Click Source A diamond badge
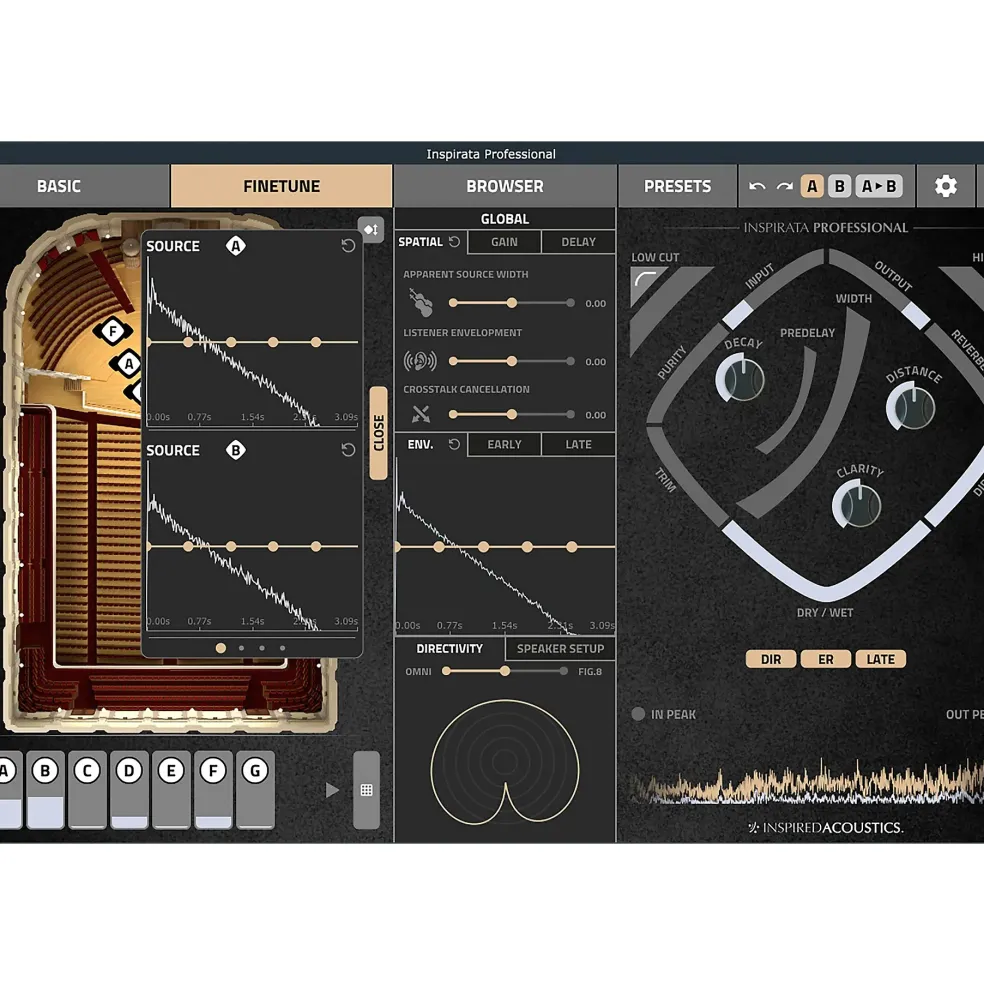The width and height of the screenshot is (984, 985). 236,246
